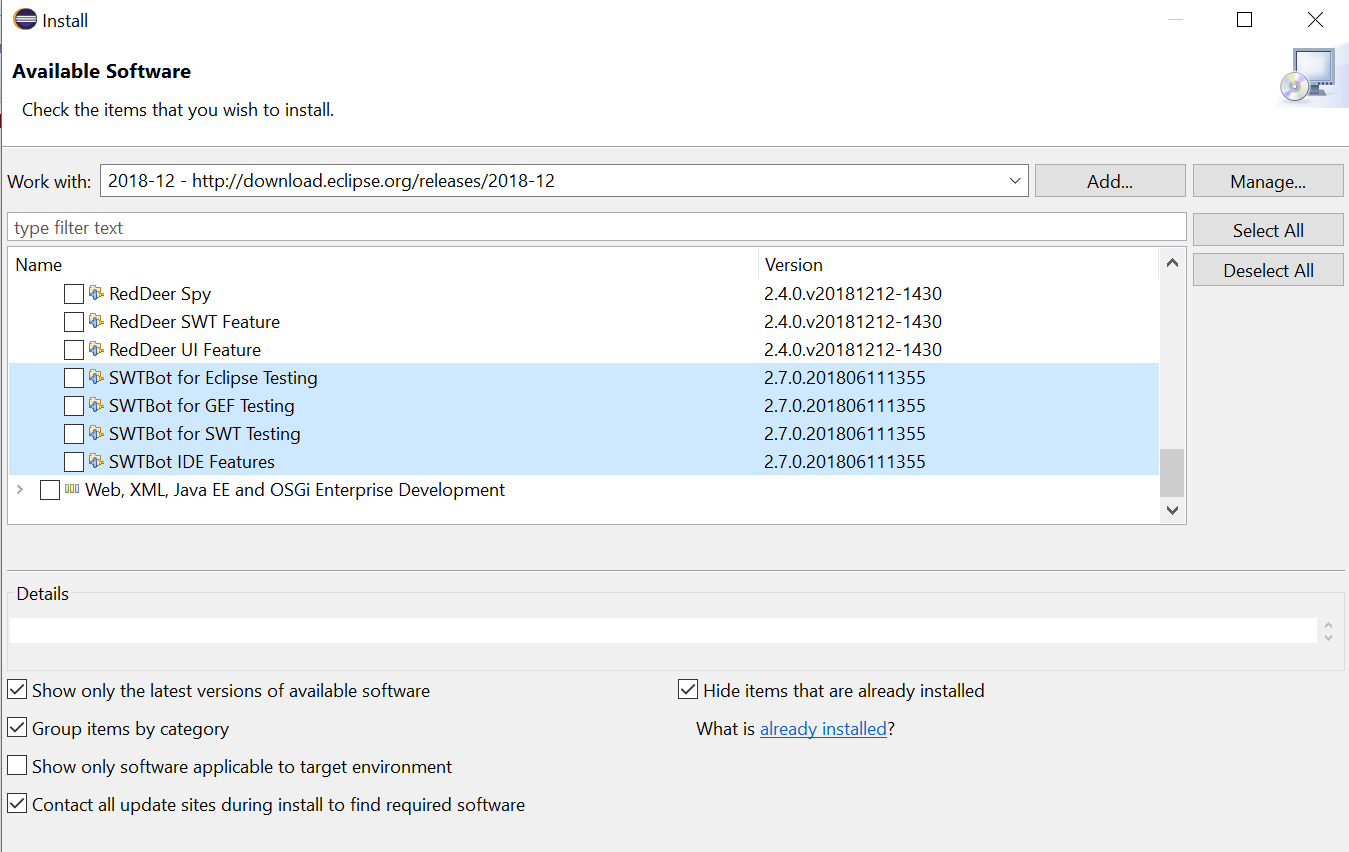Image resolution: width=1349 pixels, height=852 pixels.
Task: Click the RedDeer Spy feature icon
Action: pos(96,294)
